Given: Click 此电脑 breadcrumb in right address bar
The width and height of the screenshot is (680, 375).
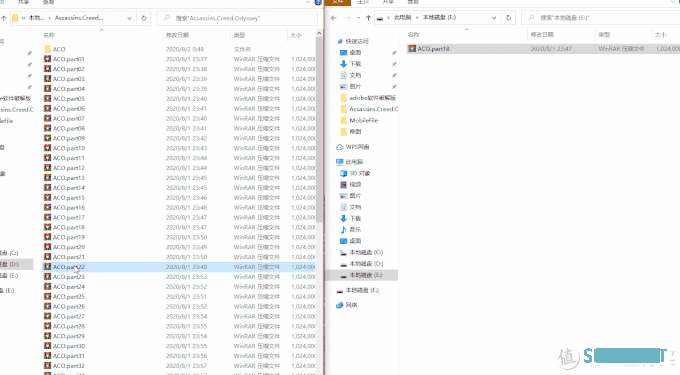Looking at the screenshot, I should [402, 18].
